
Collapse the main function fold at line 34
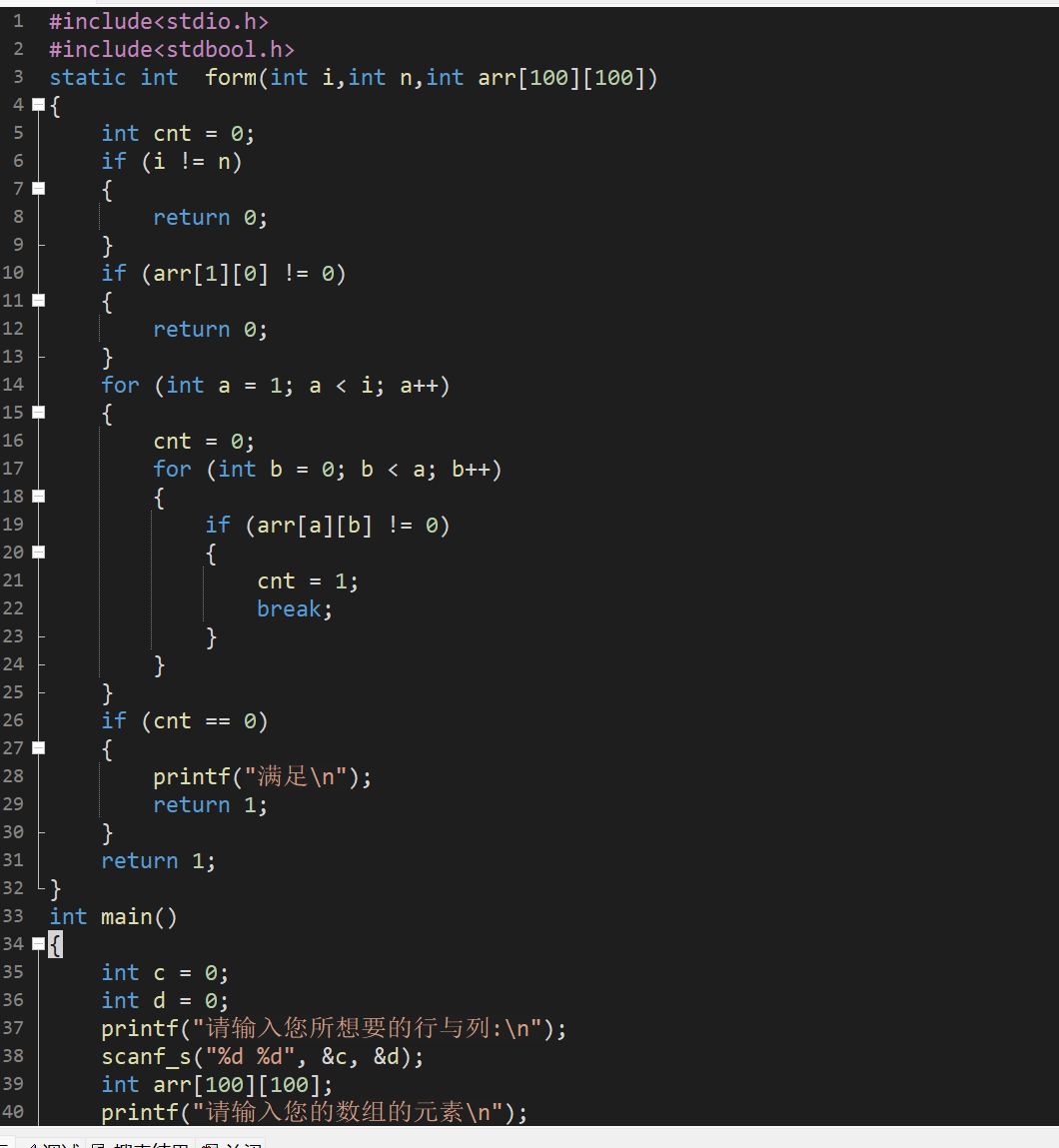(x=39, y=944)
